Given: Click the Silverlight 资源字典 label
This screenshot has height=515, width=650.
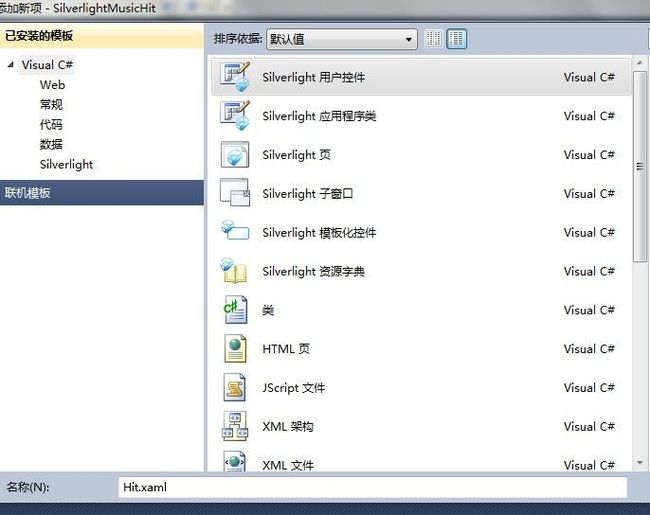Looking at the screenshot, I should tap(313, 271).
